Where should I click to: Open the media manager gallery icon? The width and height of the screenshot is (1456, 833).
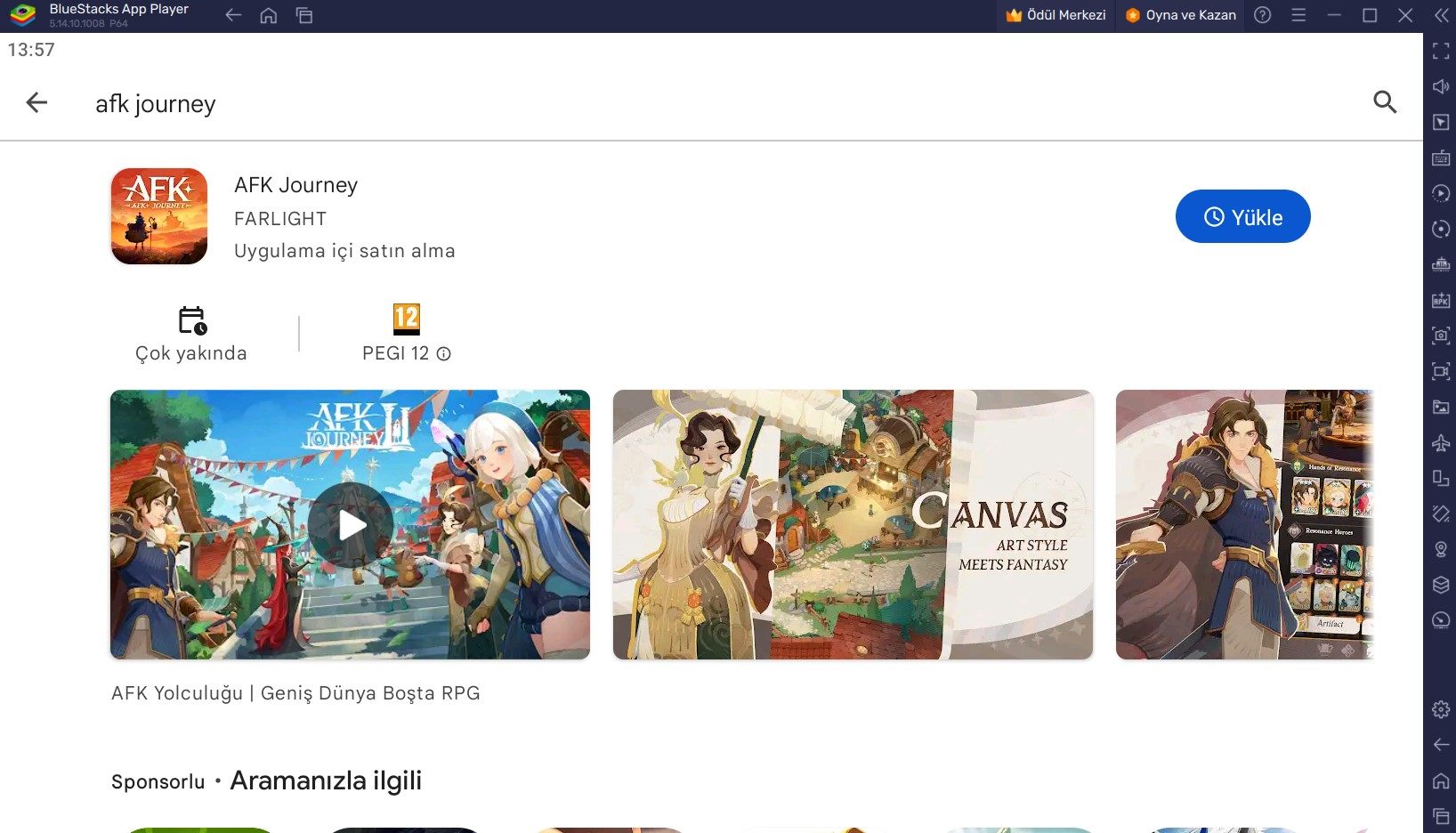1439,408
